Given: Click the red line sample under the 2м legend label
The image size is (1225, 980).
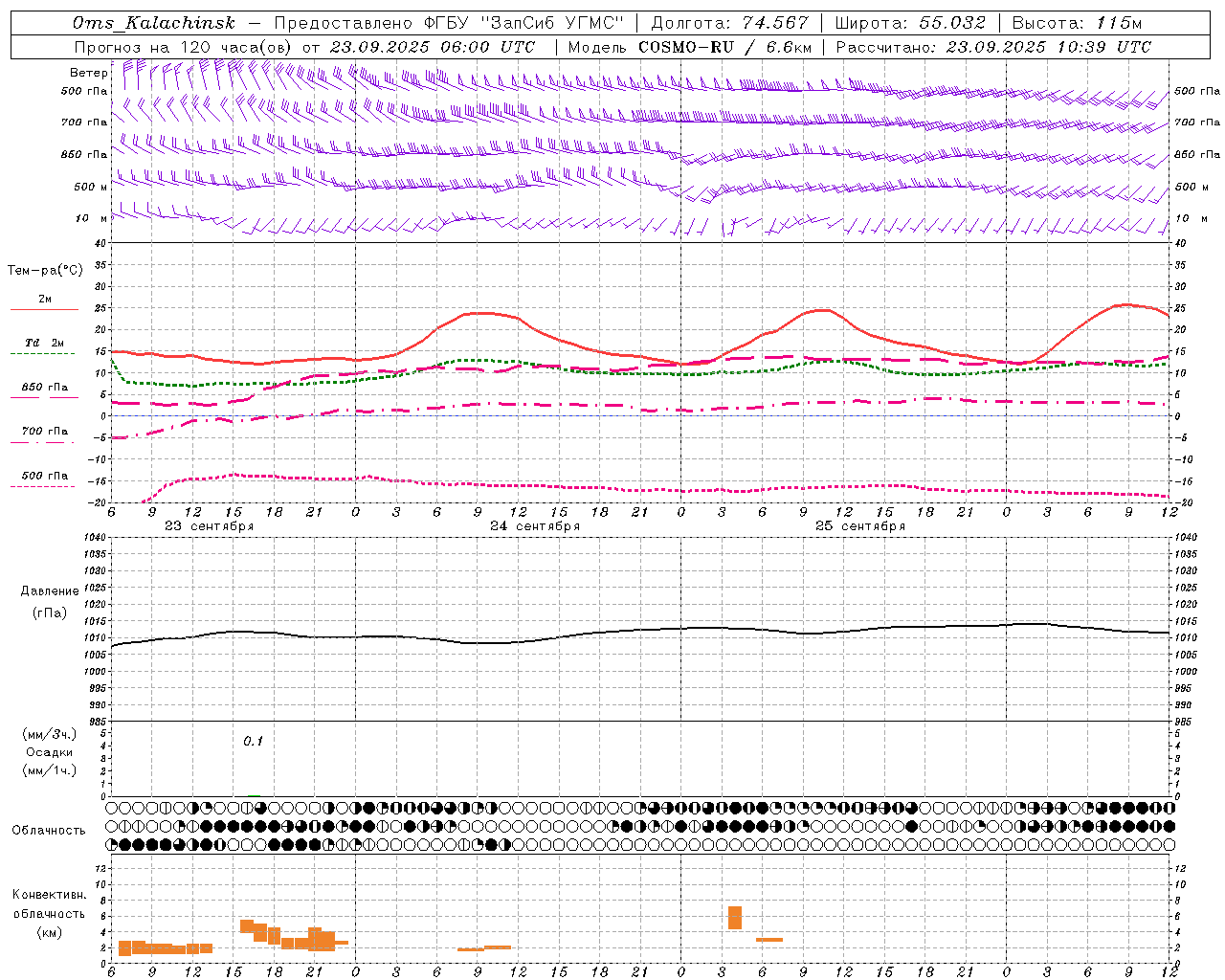Looking at the screenshot, I should point(44,309).
